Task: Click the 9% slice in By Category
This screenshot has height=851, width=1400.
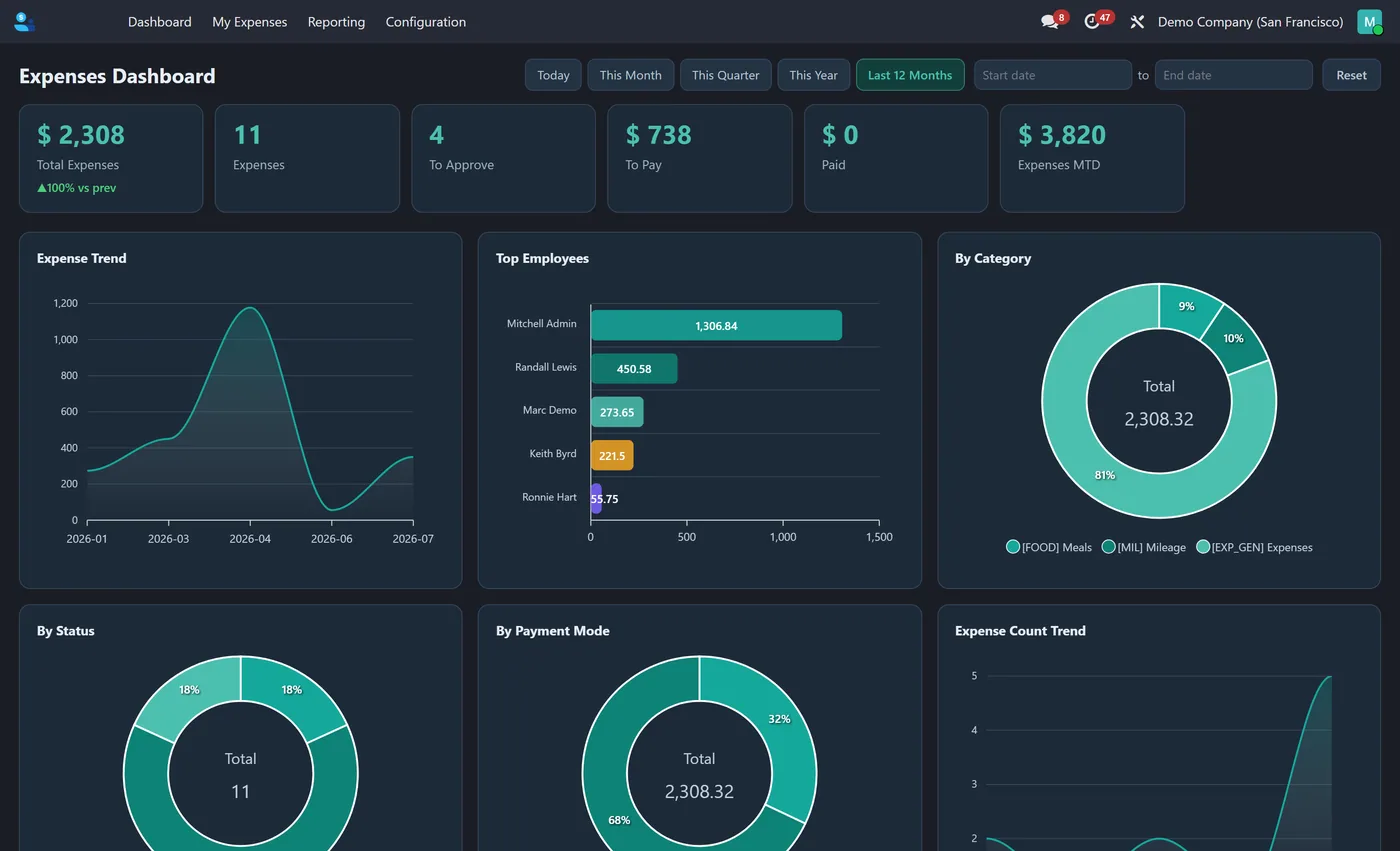Action: coord(1187,306)
